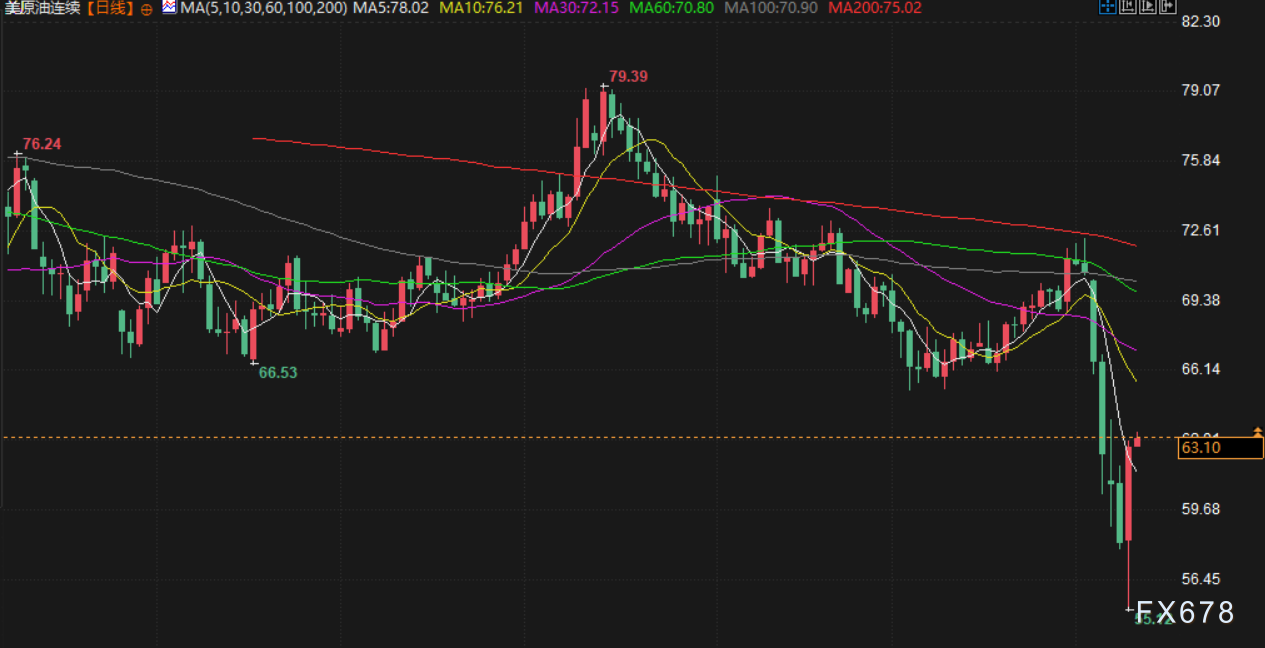Click the jump-to-start chart icon
Screen dimensions: 1265x648
pyautogui.click(x=1129, y=7)
